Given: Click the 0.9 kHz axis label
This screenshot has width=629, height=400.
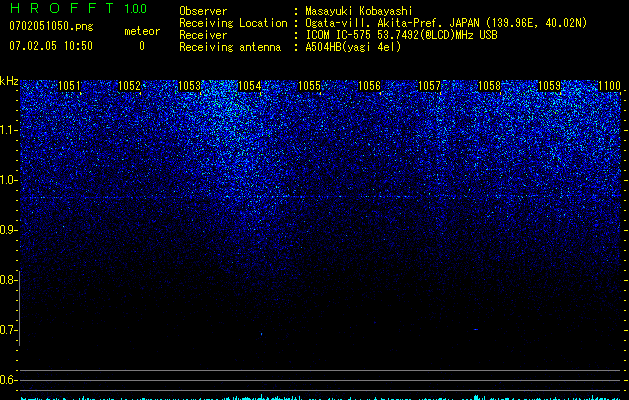Looking at the screenshot, I should tap(8, 230).
